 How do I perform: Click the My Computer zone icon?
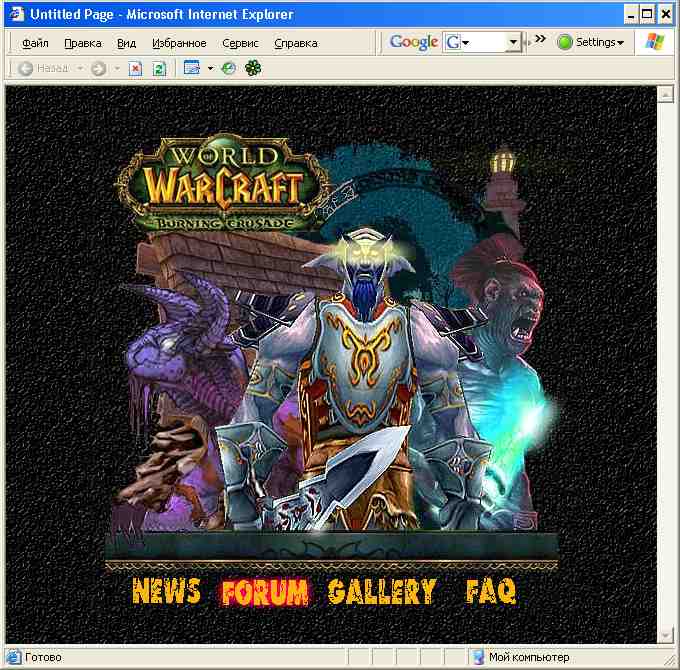coord(478,657)
